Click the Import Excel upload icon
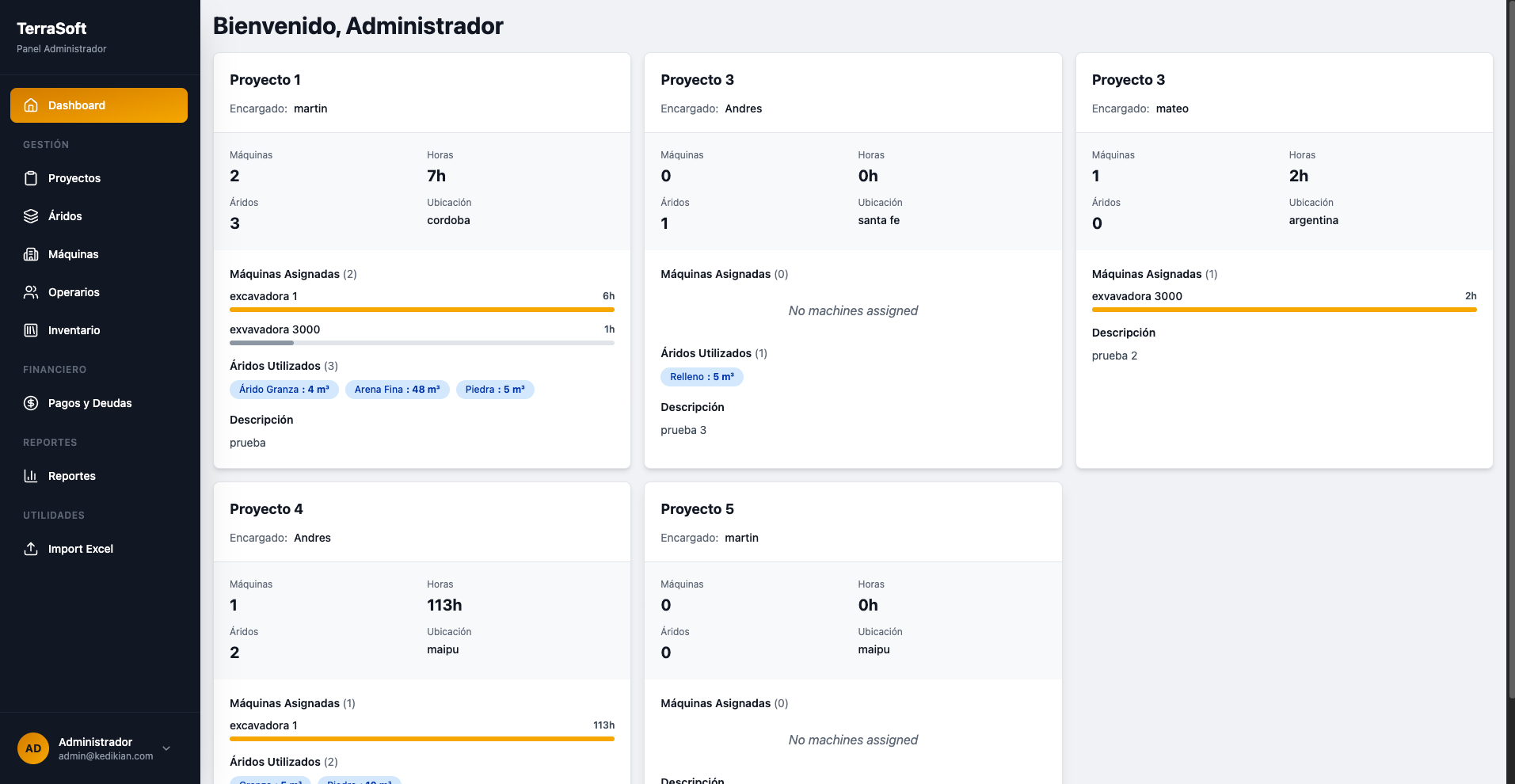Screen dimensions: 1515x784 (30, 549)
